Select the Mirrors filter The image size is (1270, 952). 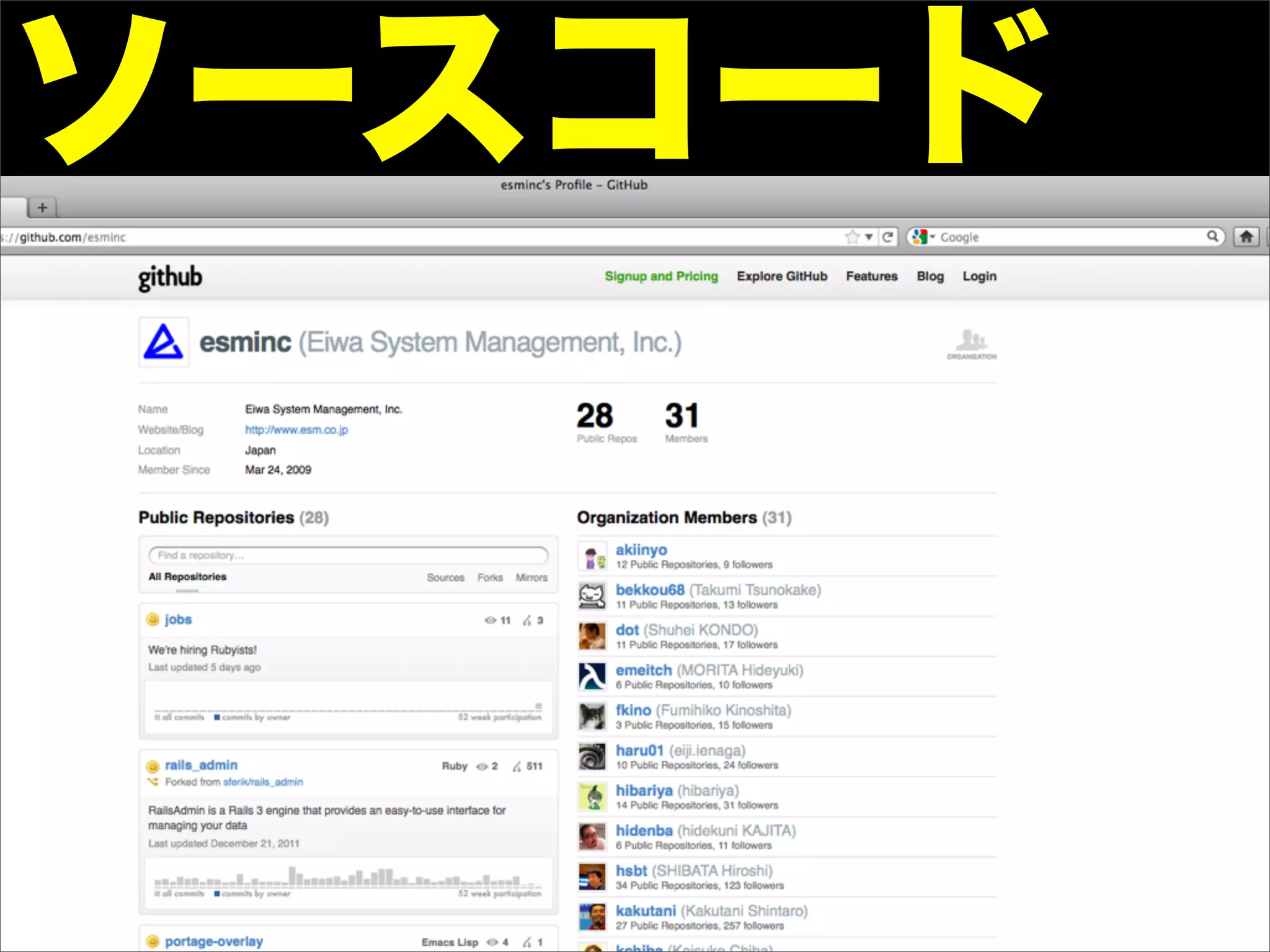click(531, 578)
